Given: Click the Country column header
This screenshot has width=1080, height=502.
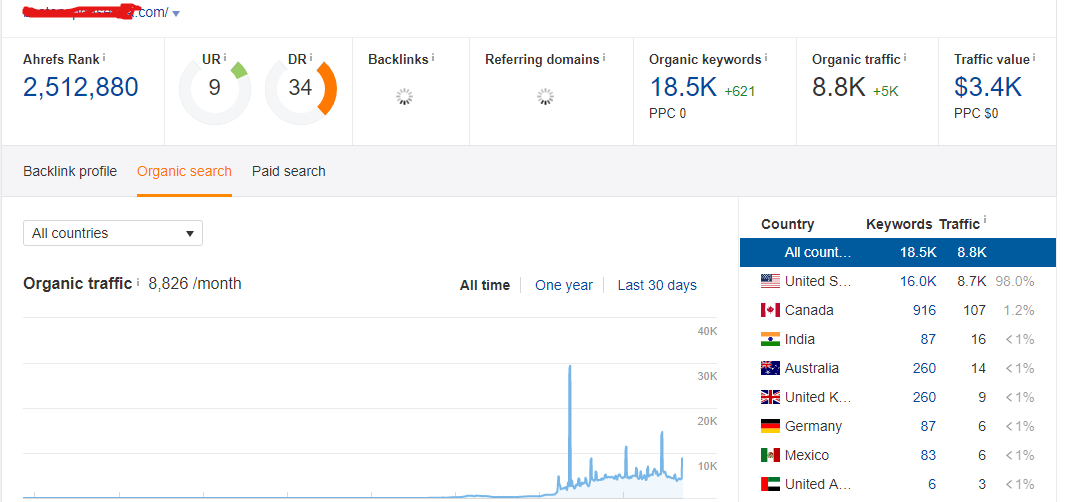Looking at the screenshot, I should 787,224.
